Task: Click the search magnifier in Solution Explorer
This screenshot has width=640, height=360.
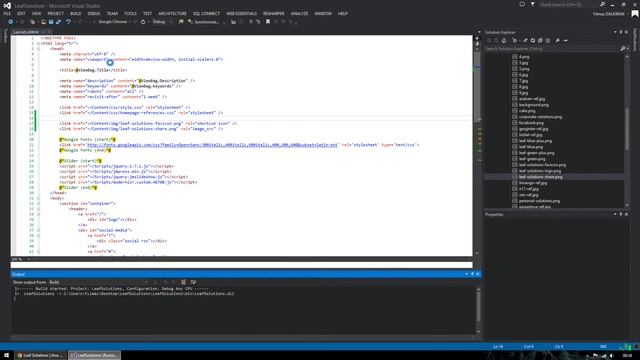Action: click(x=623, y=49)
